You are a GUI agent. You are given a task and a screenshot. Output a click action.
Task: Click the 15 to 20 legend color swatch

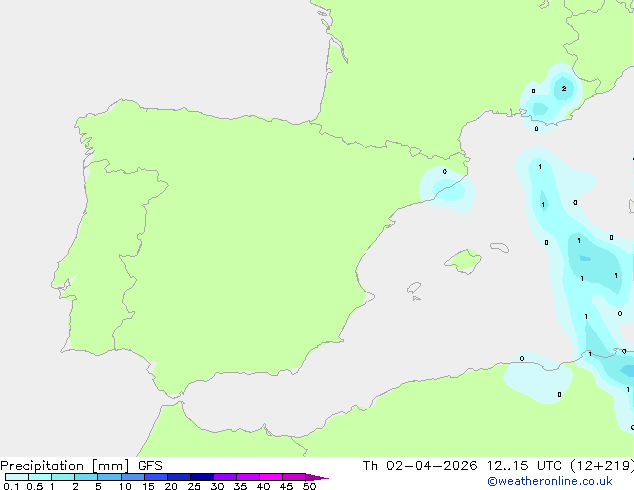pos(156,477)
